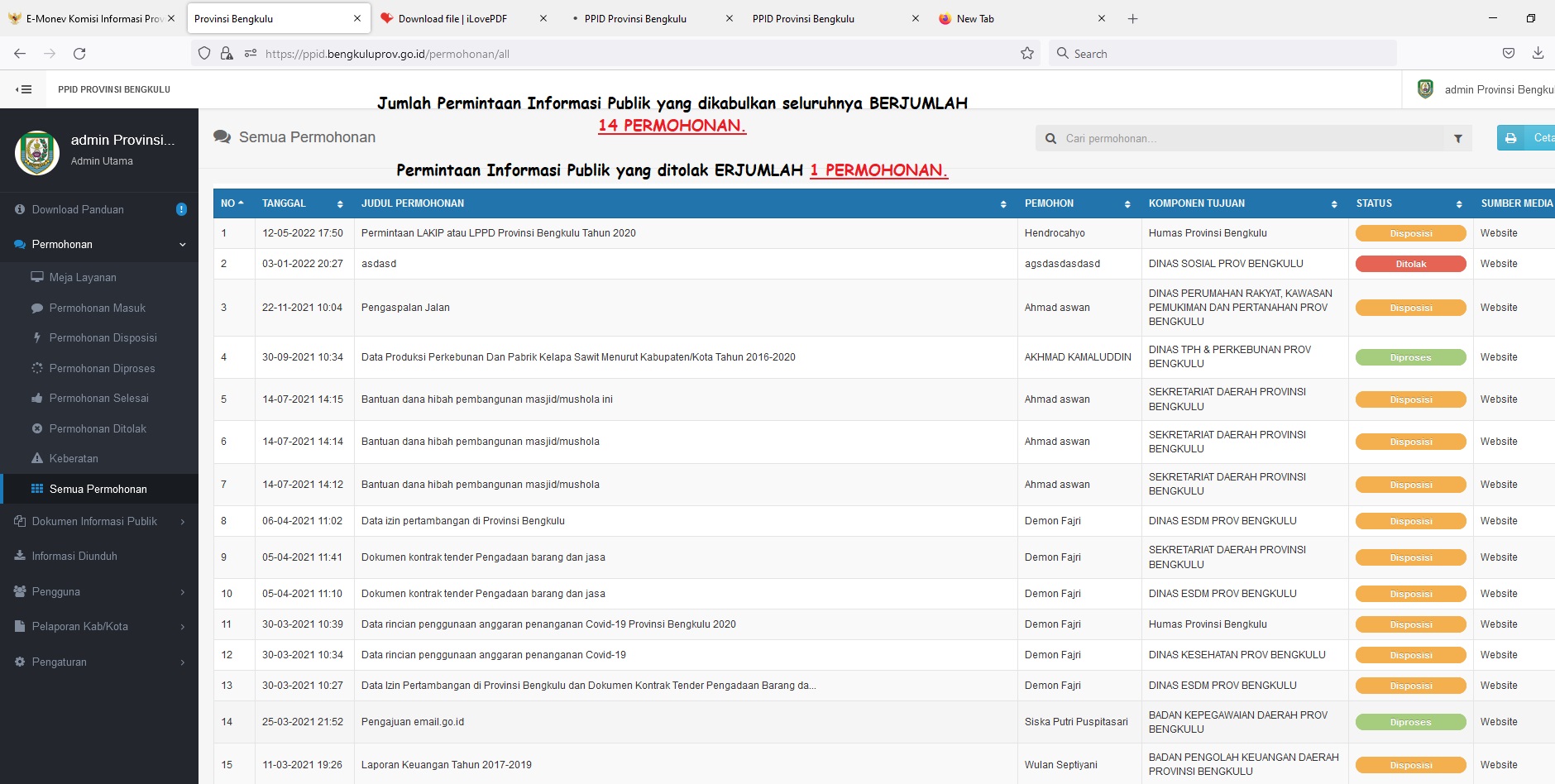Sort table by NO column
This screenshot has height=784, width=1555.
tap(233, 203)
